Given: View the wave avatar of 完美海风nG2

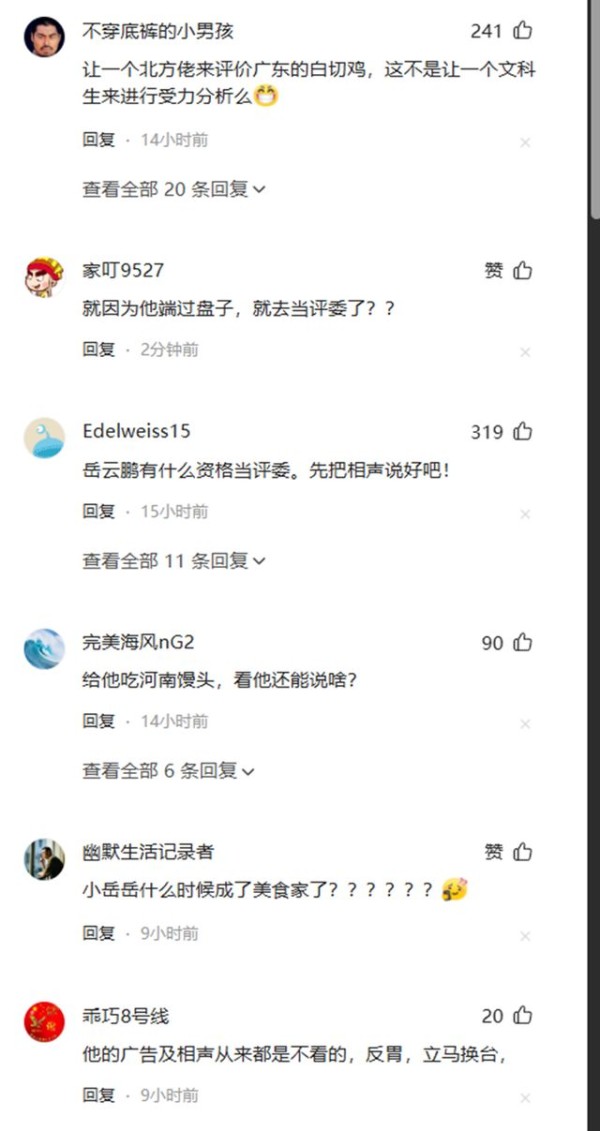Looking at the screenshot, I should point(45,648).
